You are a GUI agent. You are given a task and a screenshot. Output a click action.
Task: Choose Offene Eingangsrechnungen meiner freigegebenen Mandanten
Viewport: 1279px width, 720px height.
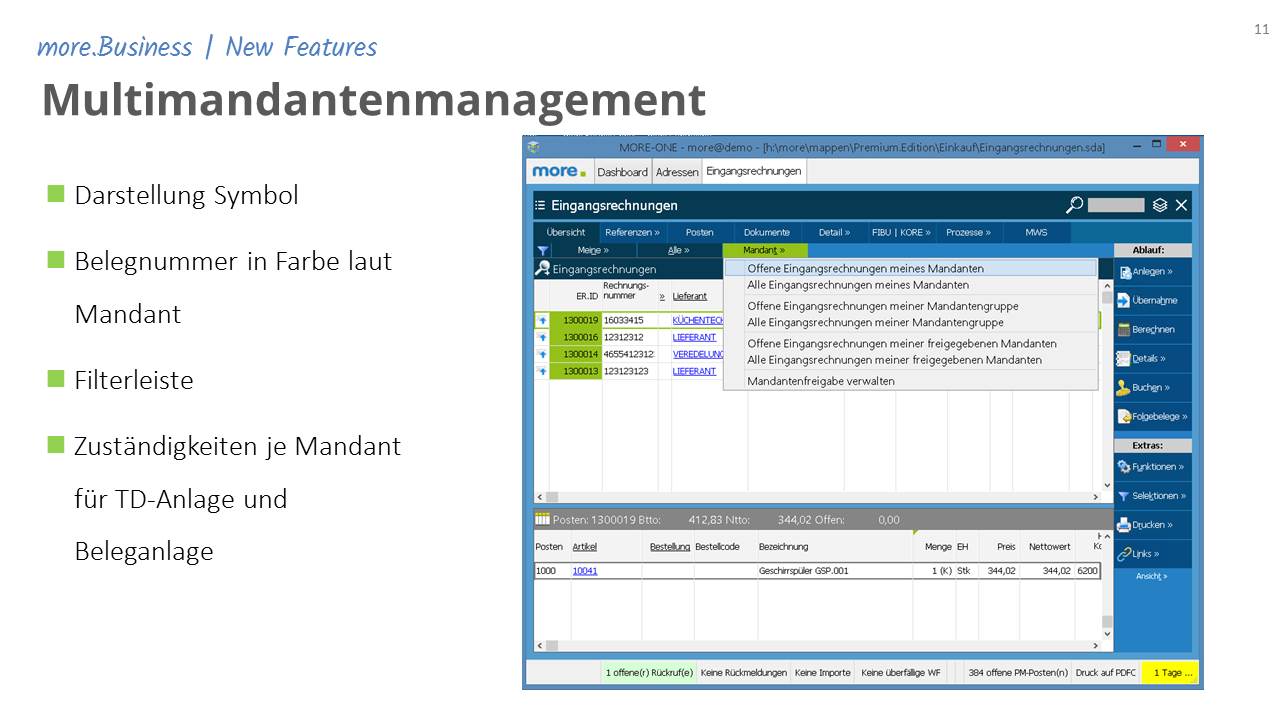910,343
